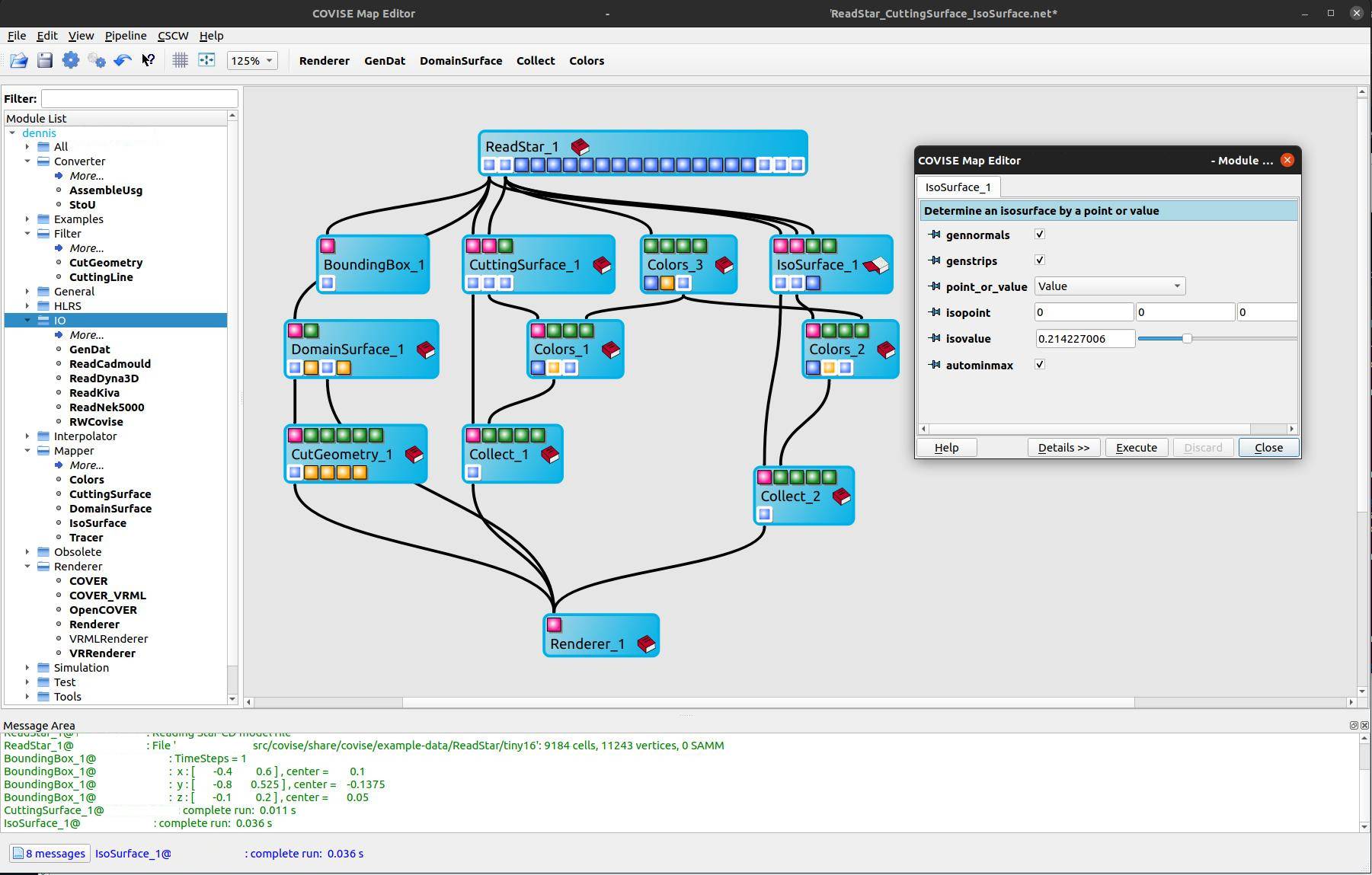Open Colors_2 parameter book icon
1372x875 pixels.
[886, 350]
